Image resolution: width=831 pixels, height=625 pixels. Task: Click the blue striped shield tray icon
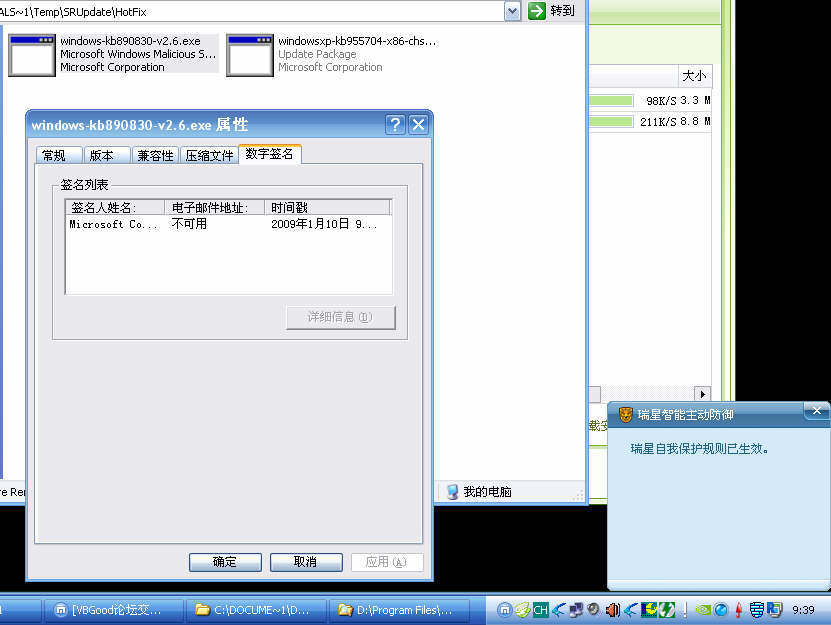(757, 610)
